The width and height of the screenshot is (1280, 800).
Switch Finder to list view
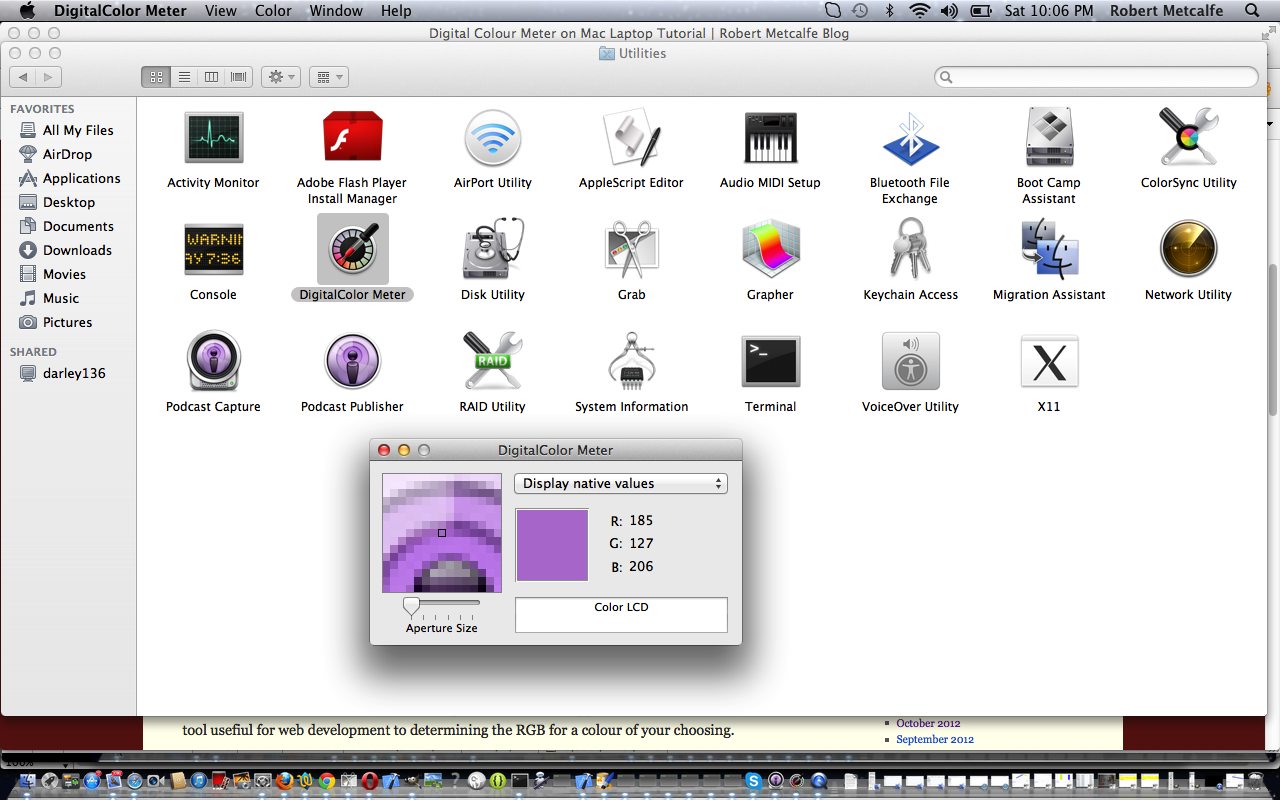pos(184,77)
